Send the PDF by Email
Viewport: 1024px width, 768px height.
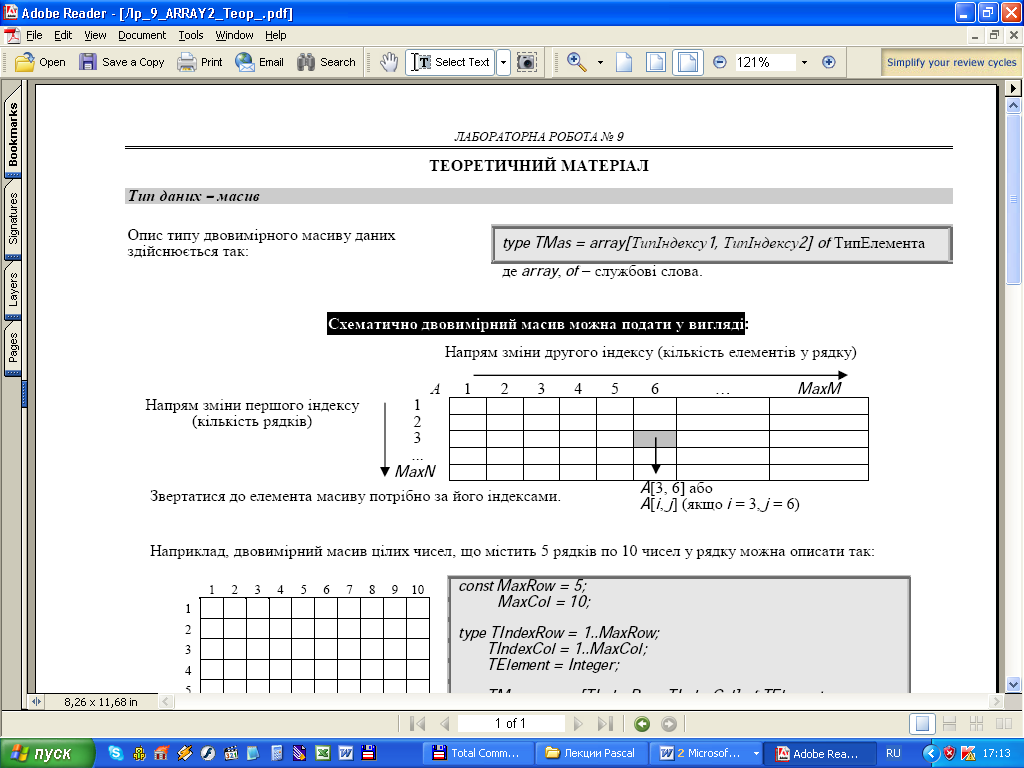click(259, 62)
